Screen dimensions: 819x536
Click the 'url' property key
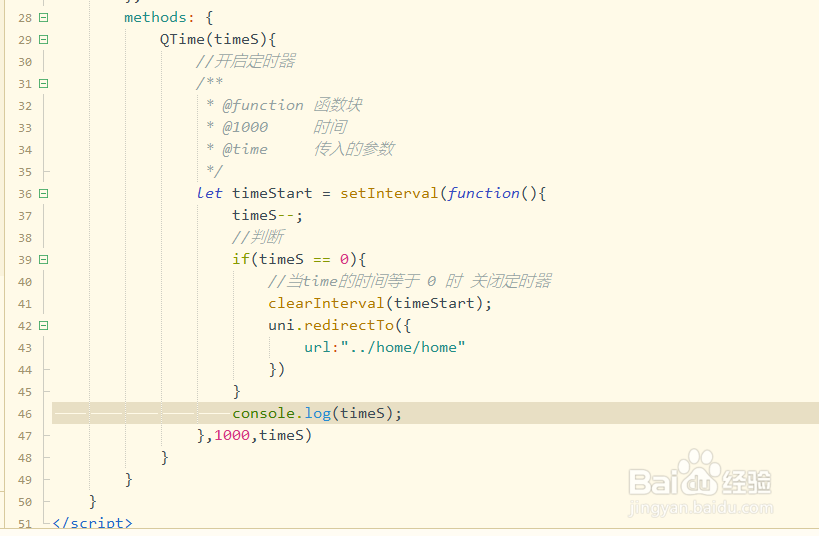click(x=318, y=347)
